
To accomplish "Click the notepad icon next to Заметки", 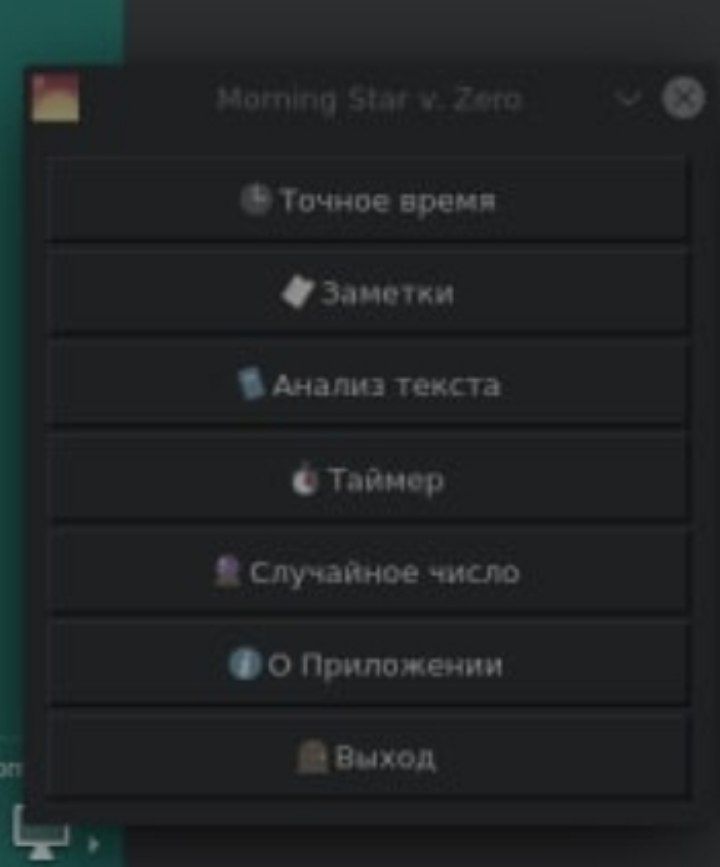I will (297, 293).
